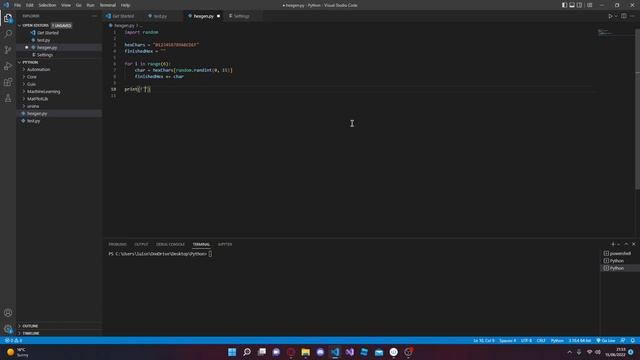Switch to the Terminal panel tab
The height and width of the screenshot is (360, 640).
(x=201, y=244)
